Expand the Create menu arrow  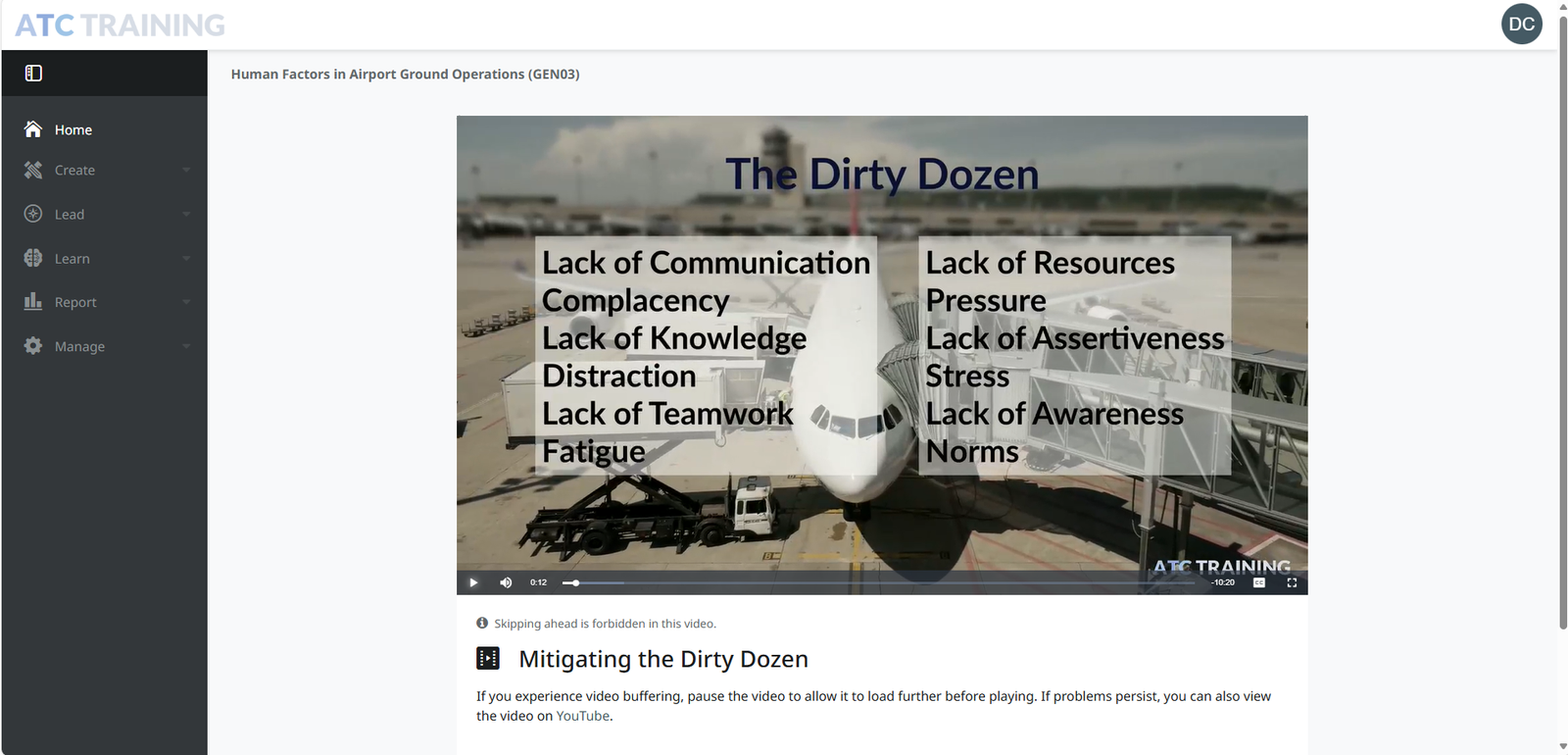pos(186,171)
